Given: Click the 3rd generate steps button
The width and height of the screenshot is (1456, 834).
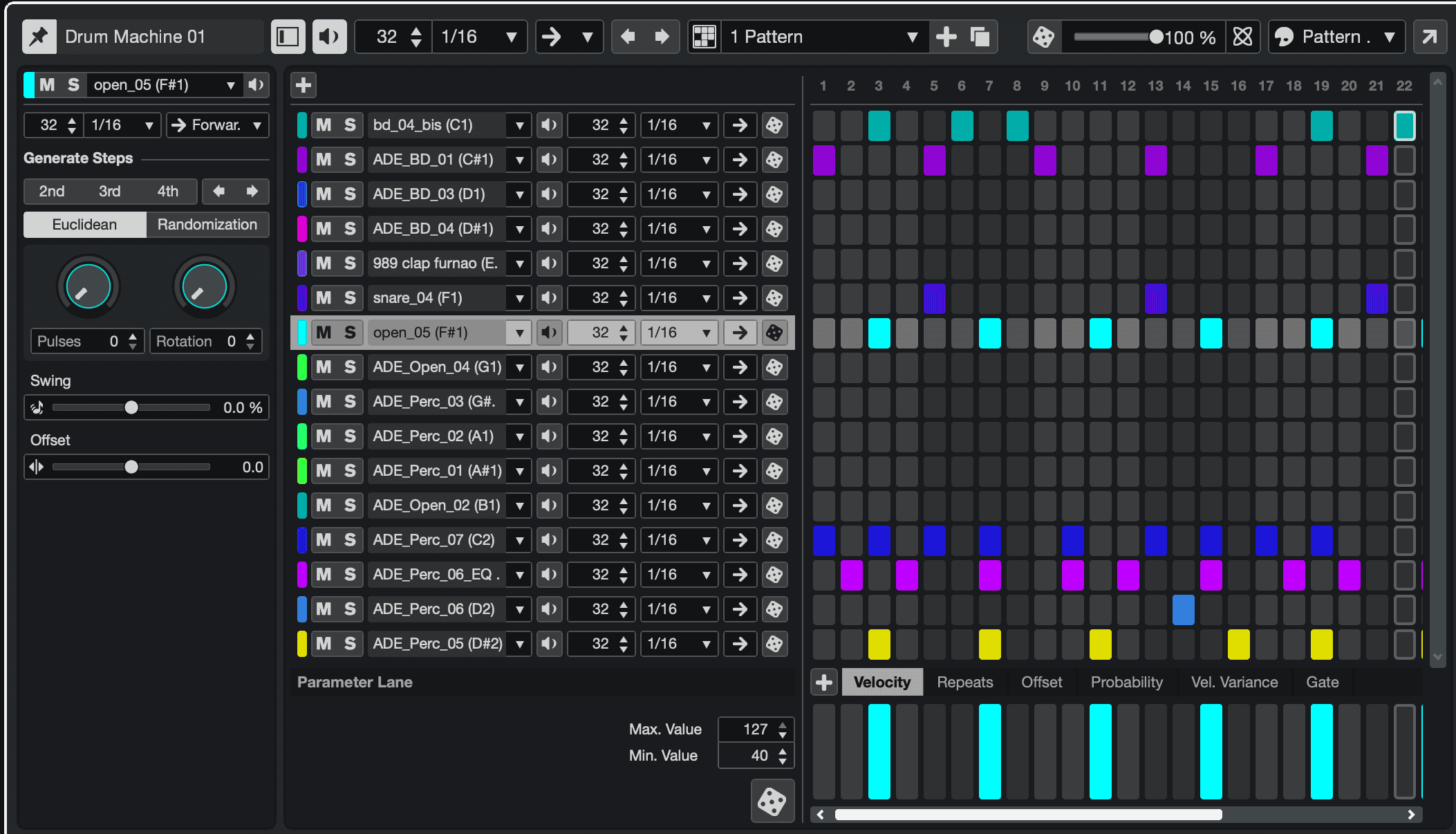Looking at the screenshot, I should pyautogui.click(x=110, y=192).
